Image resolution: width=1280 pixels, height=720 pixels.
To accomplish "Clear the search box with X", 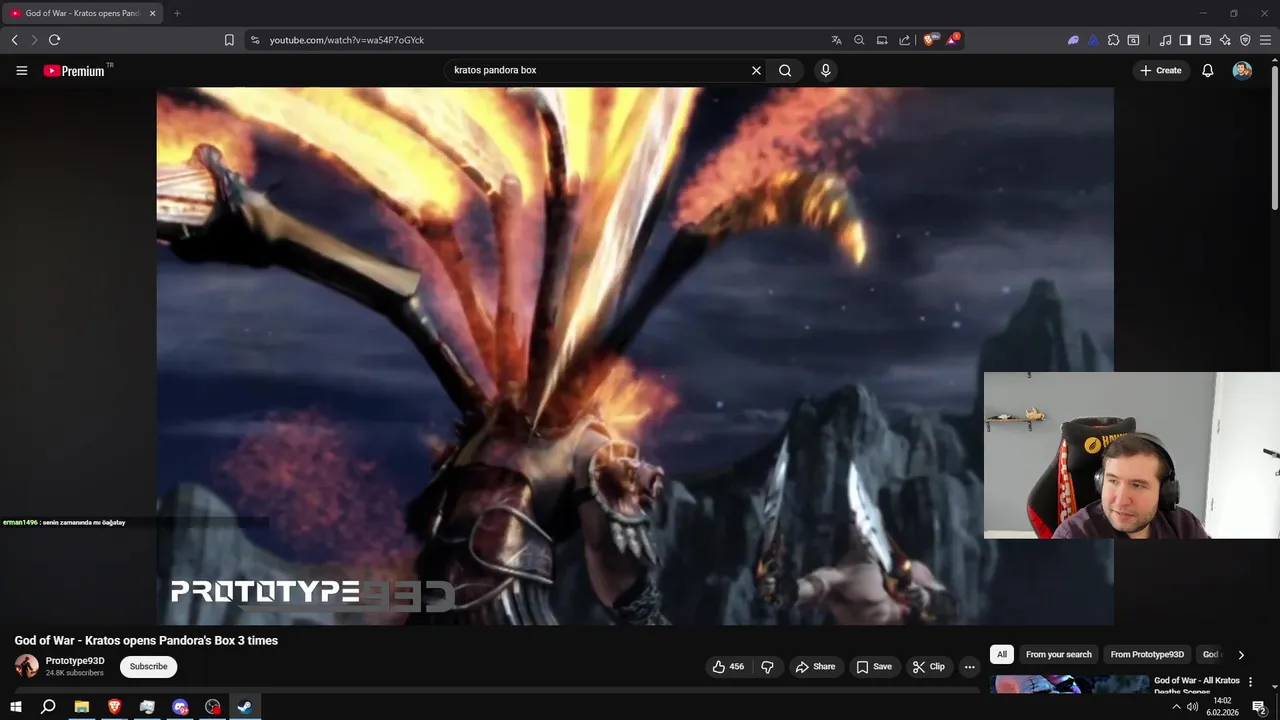I will click(756, 71).
